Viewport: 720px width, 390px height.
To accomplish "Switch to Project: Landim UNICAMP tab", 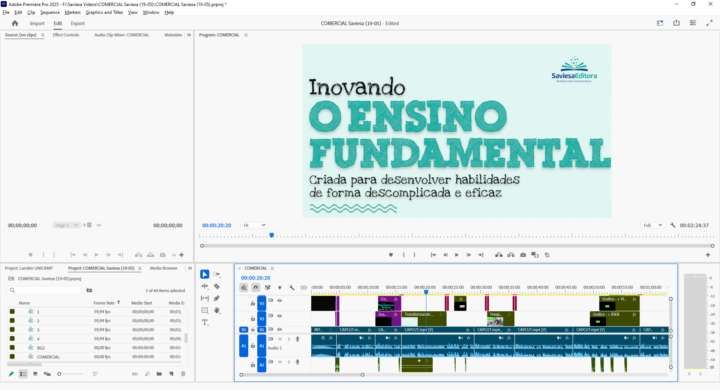I will pos(29,268).
